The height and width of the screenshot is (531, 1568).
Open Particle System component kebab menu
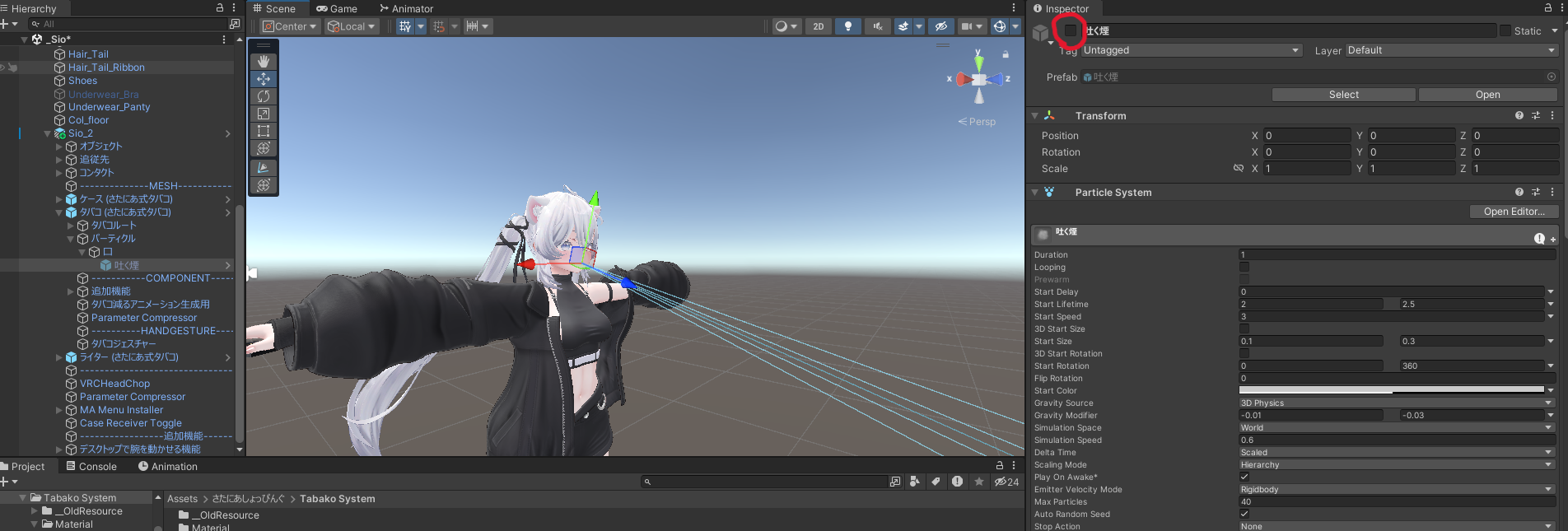(1552, 193)
